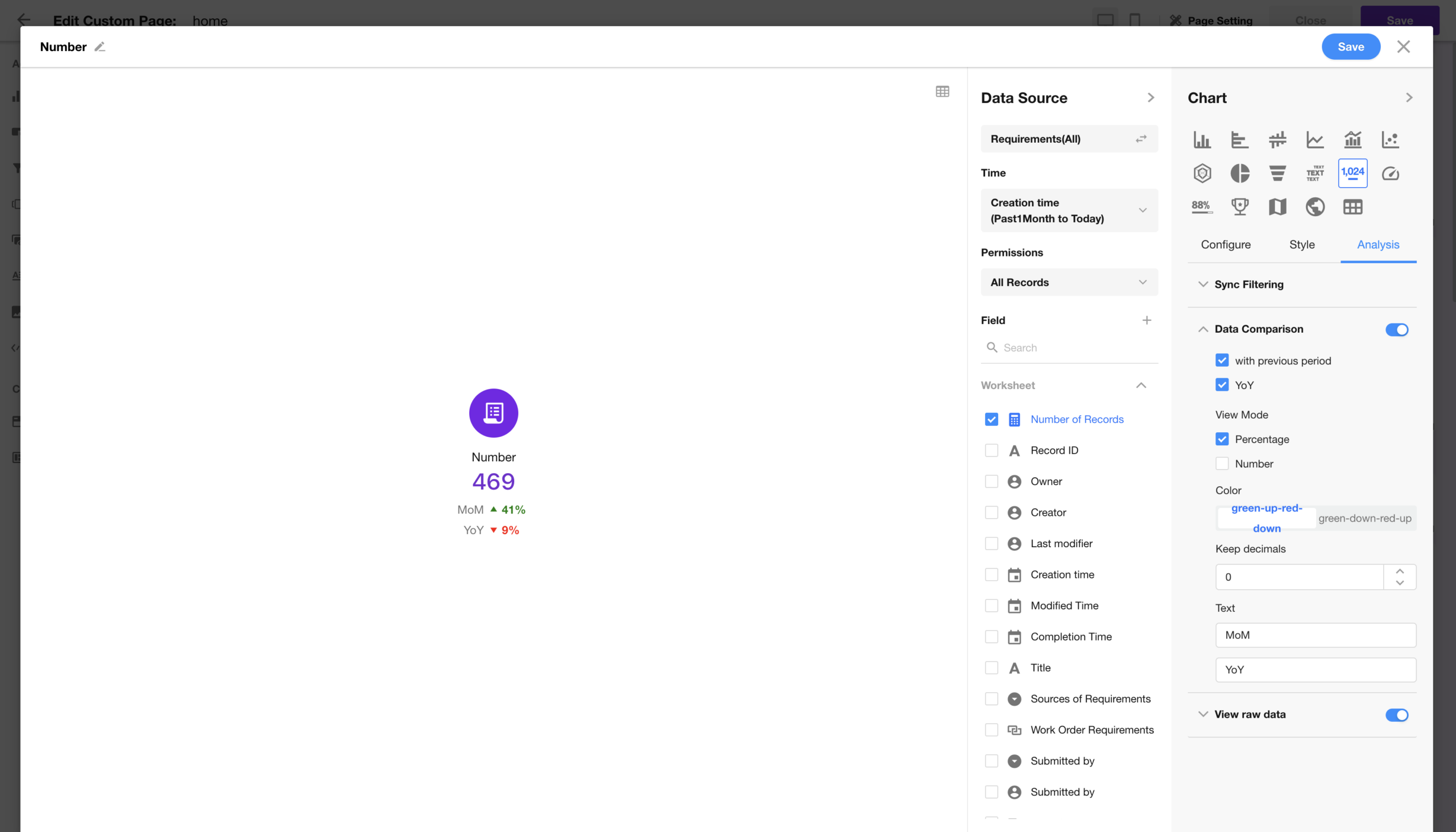Open table view icon above preview
The height and width of the screenshot is (832, 1456).
942,92
